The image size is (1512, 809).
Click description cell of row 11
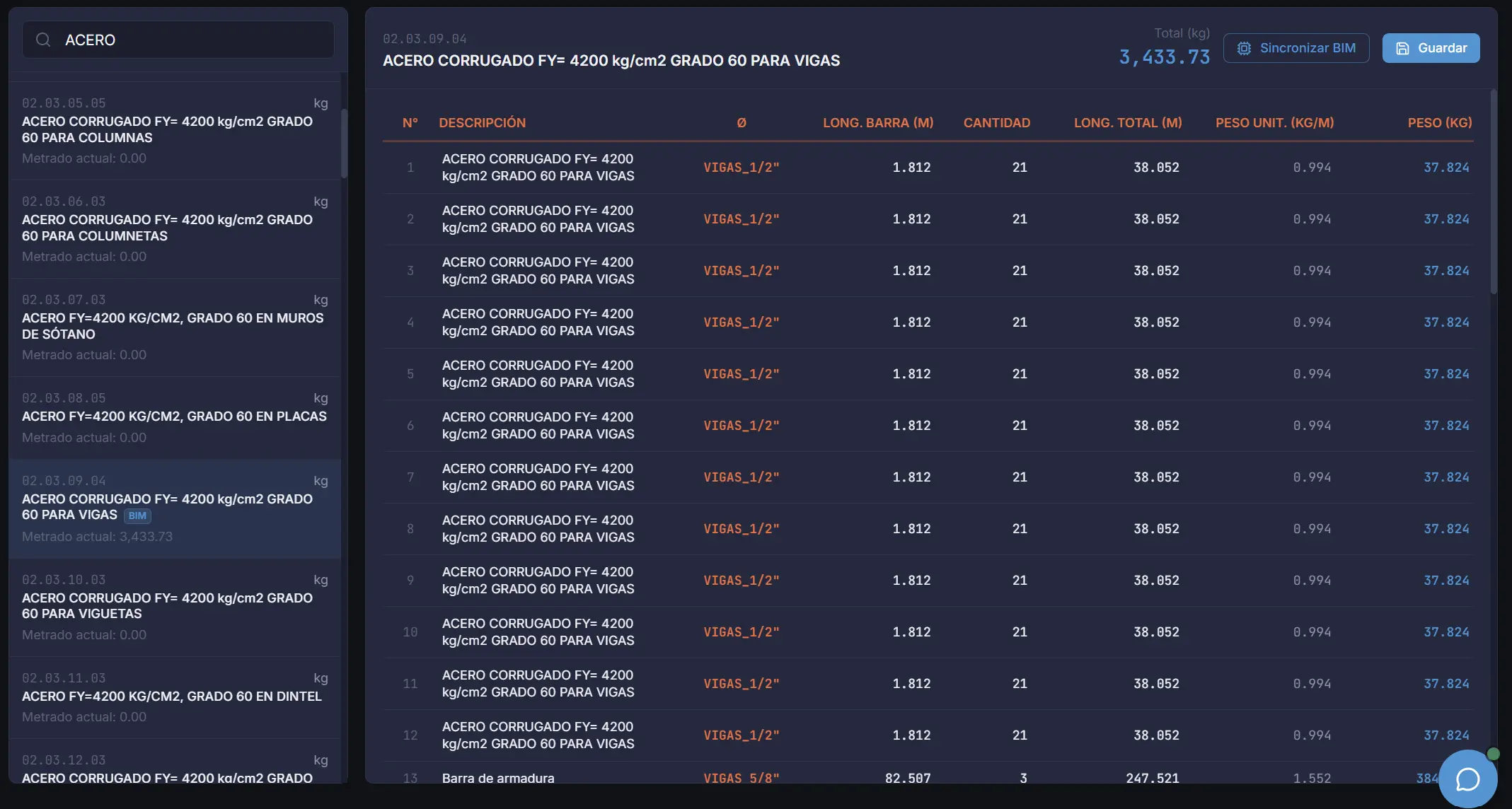538,684
